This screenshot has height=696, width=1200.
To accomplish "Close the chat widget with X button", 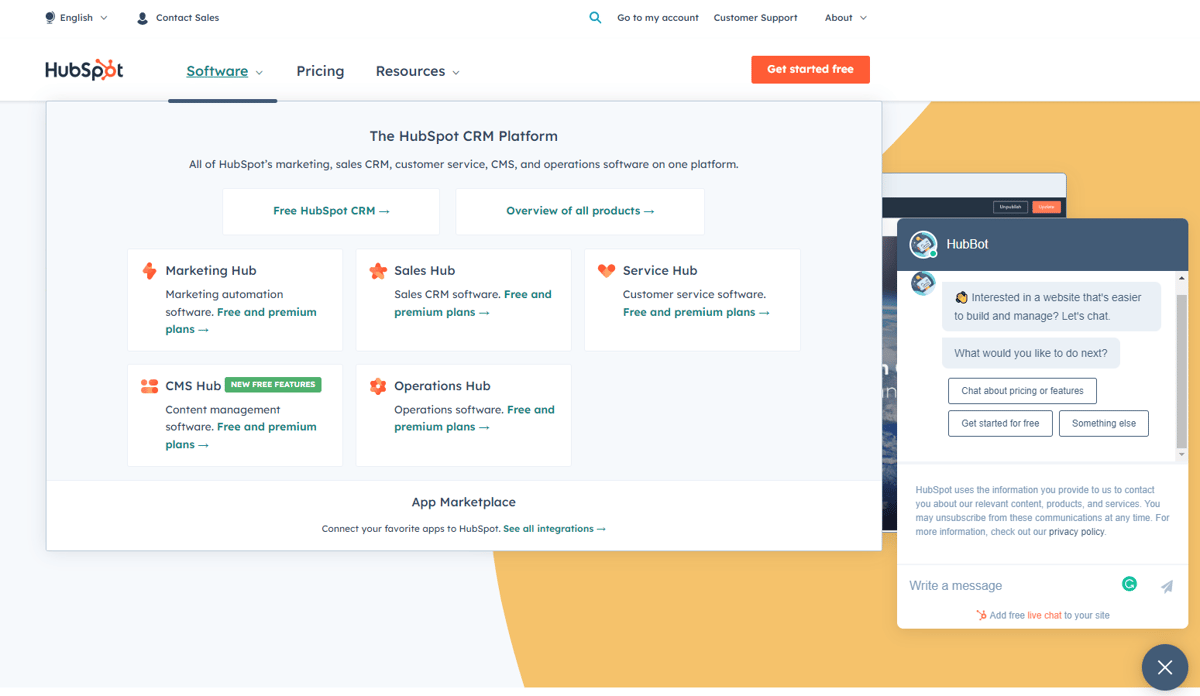I will 1165,667.
